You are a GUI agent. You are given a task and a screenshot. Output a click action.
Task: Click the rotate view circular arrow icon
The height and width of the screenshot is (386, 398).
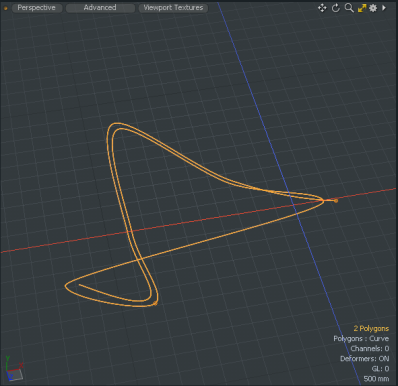(x=336, y=8)
